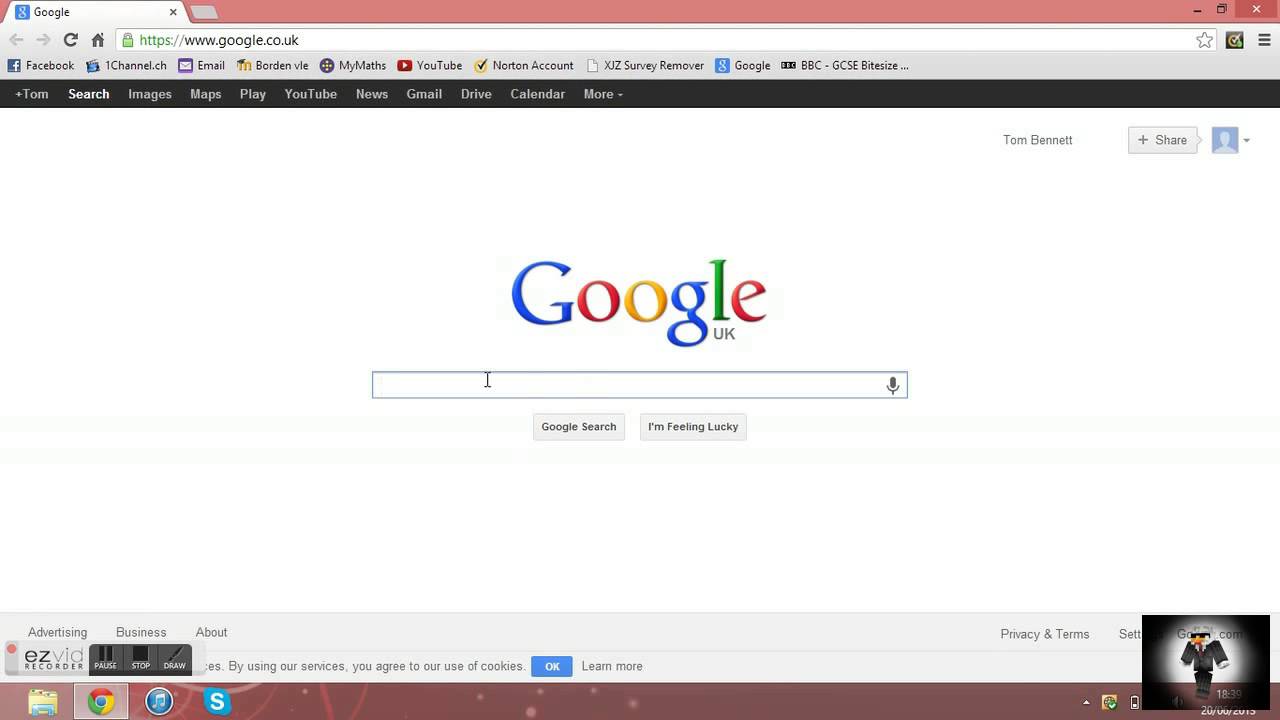Reload the current page
This screenshot has height=720, width=1280.
pos(70,40)
